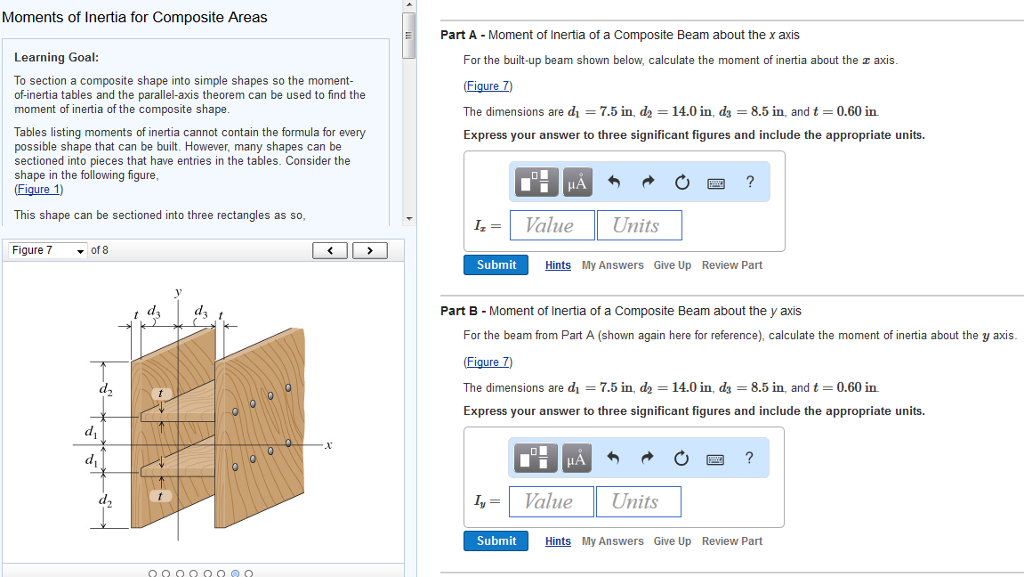Submit the Part A answer
The image size is (1024, 577).
(495, 265)
